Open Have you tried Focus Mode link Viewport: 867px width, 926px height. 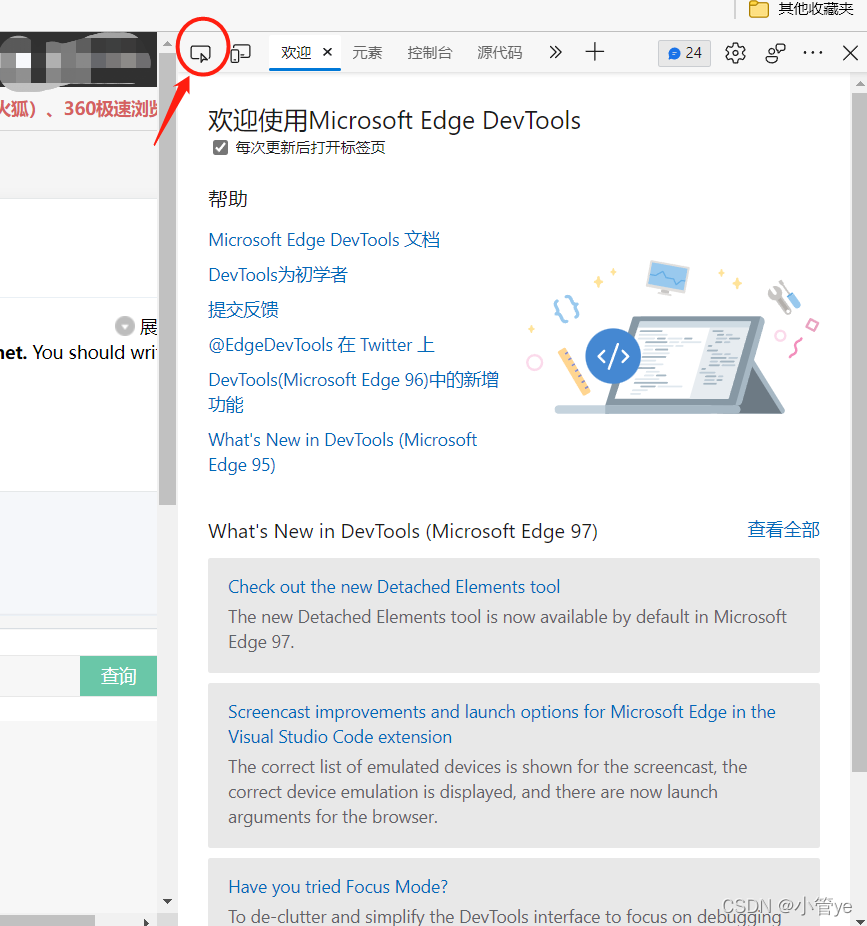click(338, 886)
